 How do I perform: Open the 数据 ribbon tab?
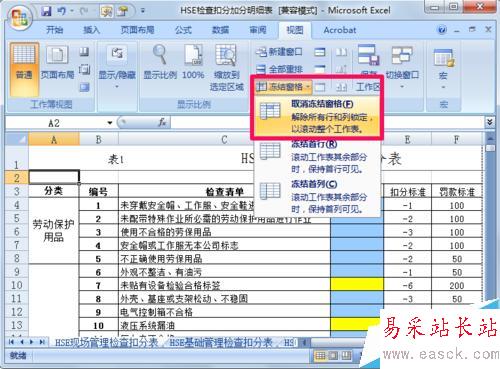[220, 30]
